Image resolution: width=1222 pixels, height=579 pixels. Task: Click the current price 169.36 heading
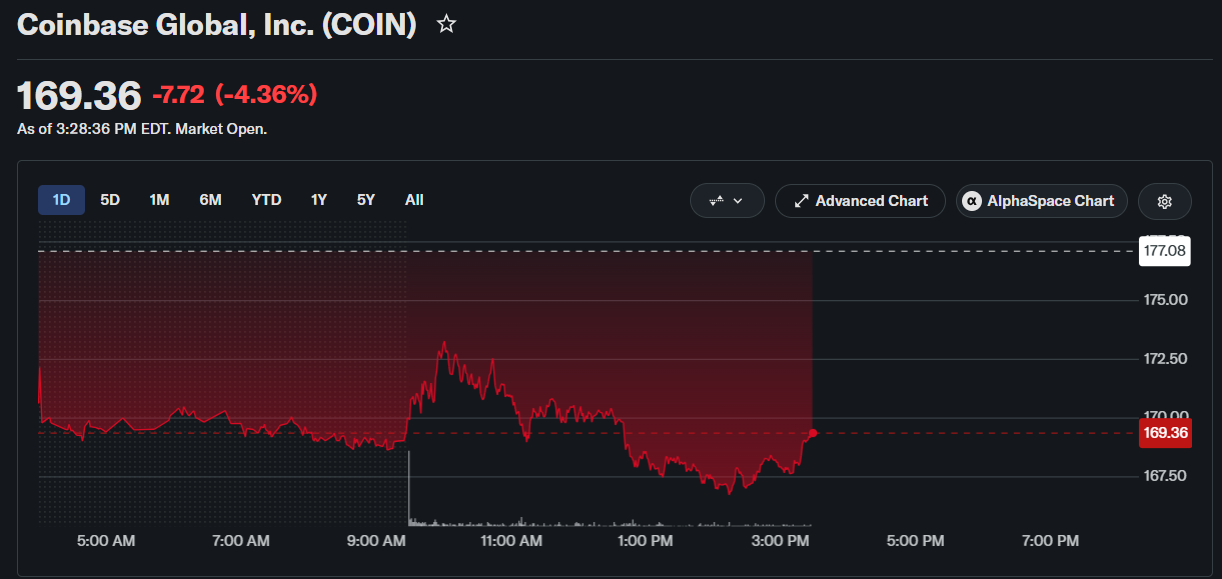(79, 96)
